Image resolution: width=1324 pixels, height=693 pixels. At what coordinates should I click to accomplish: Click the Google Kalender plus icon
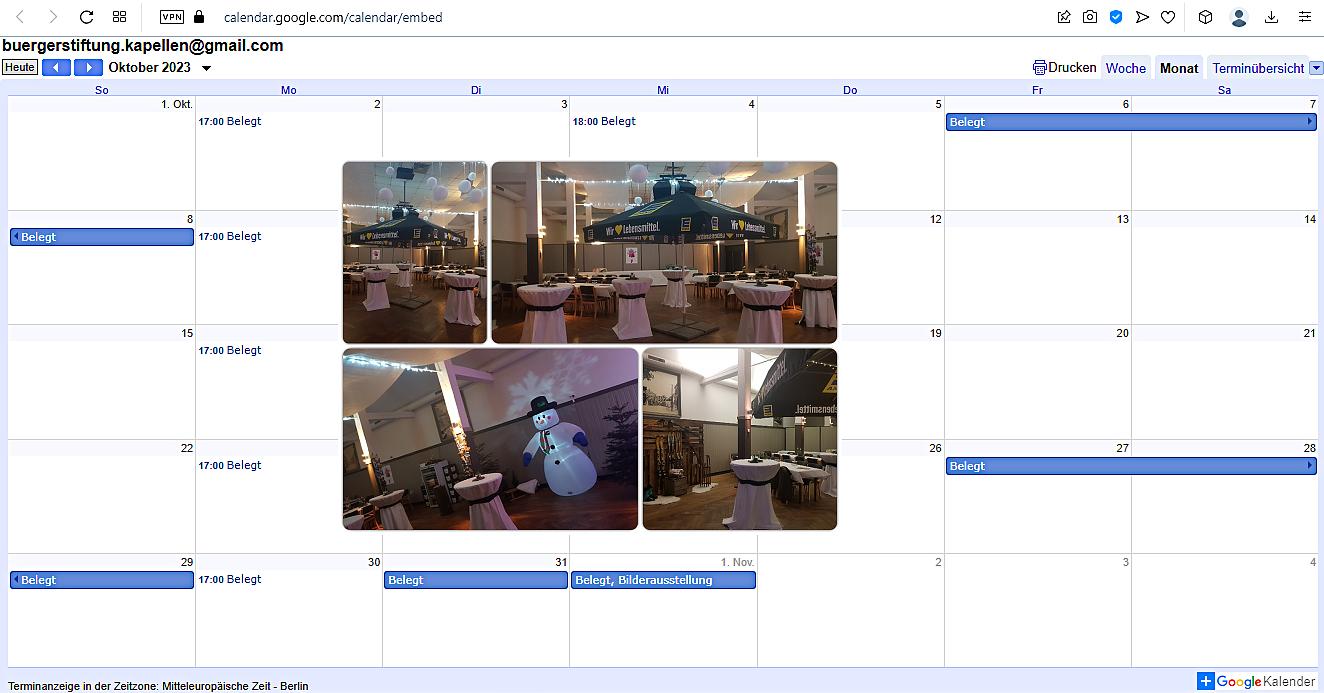pos(1208,680)
